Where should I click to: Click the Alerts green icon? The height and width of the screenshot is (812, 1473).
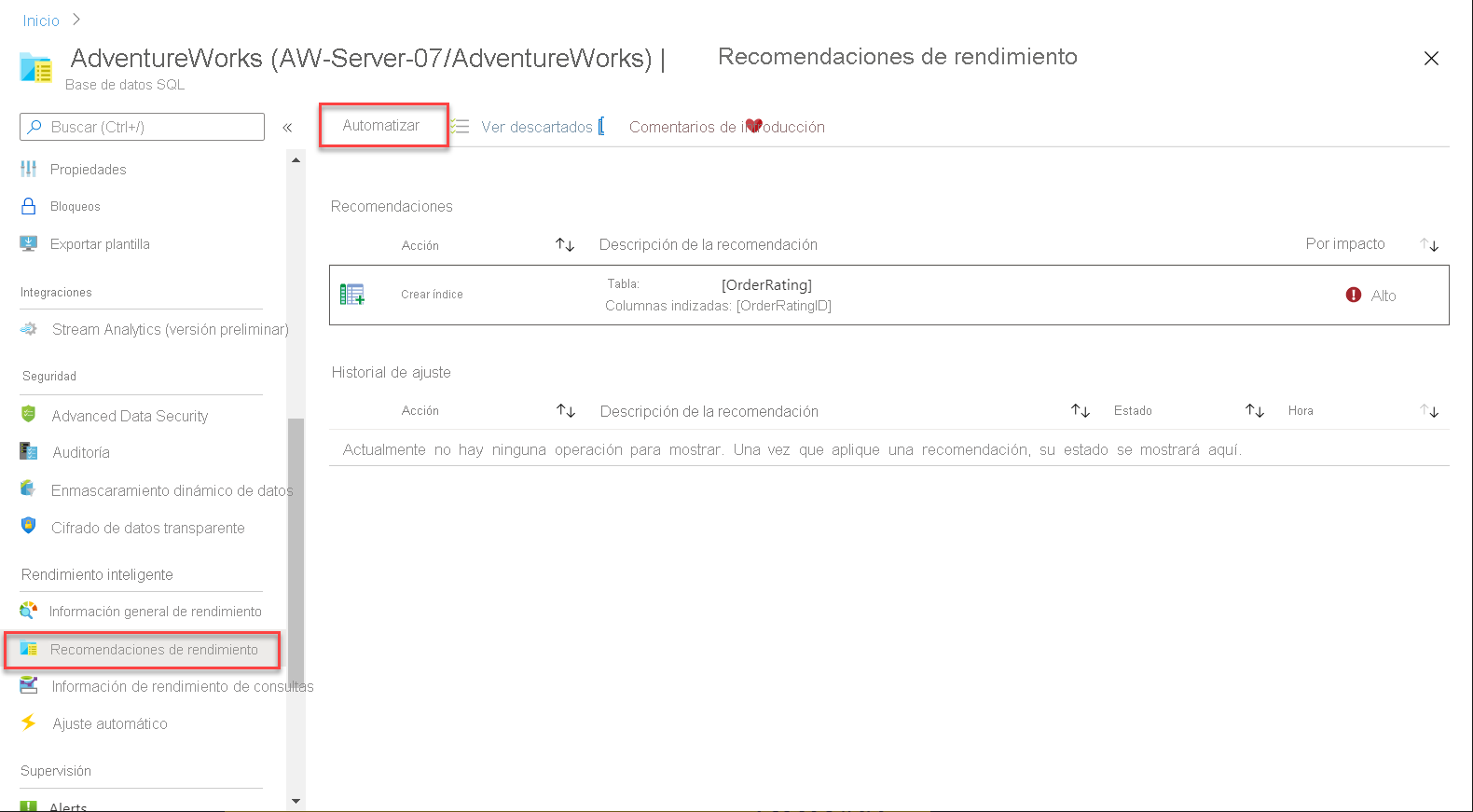(29, 805)
